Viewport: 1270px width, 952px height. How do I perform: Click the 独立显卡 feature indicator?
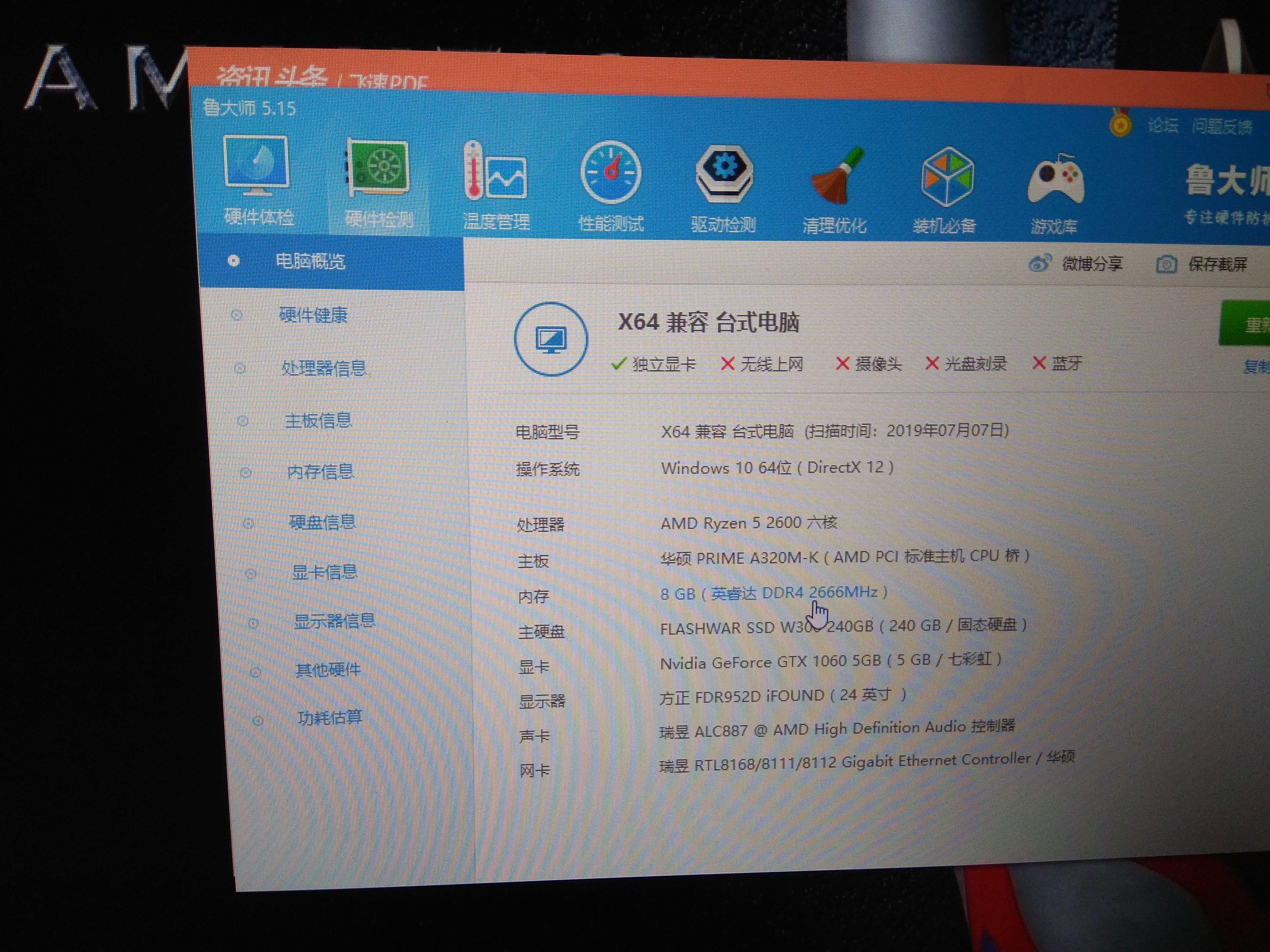653,364
